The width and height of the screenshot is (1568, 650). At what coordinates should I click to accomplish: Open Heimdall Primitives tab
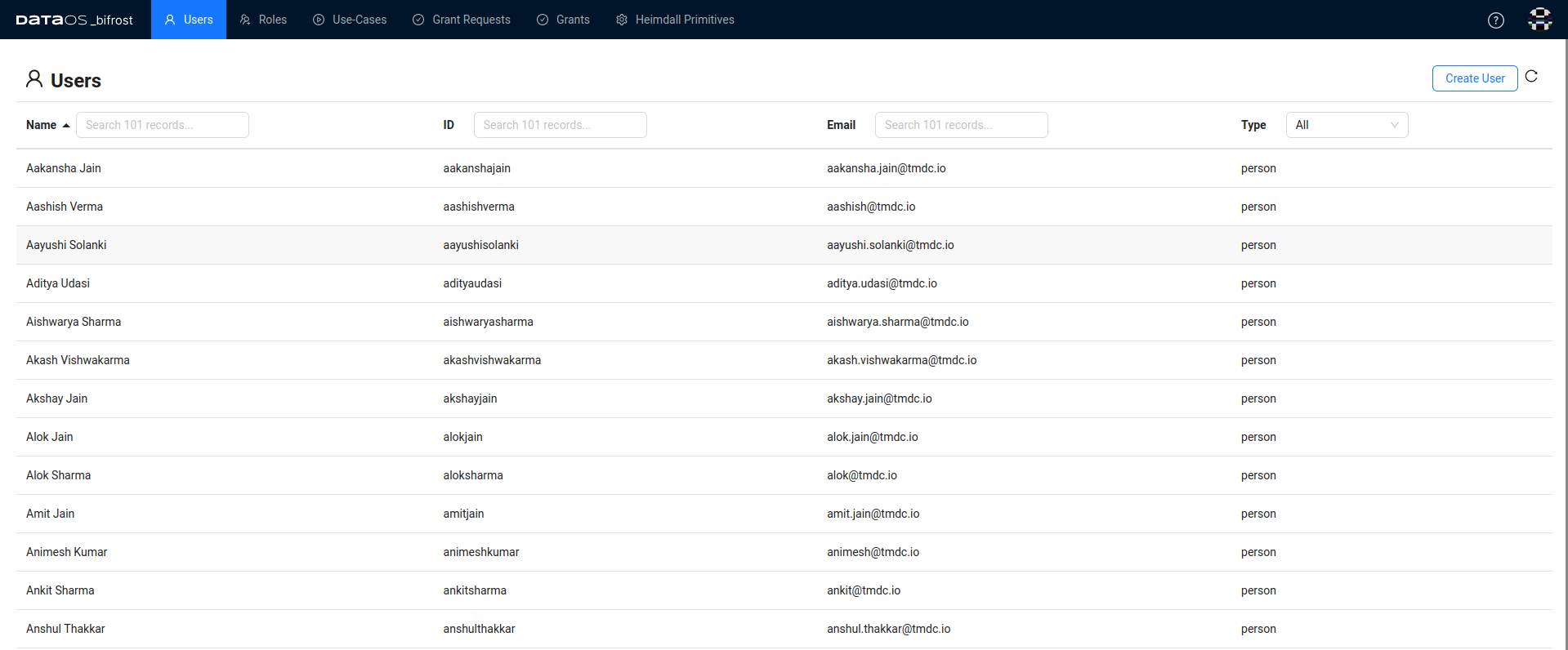coord(675,20)
